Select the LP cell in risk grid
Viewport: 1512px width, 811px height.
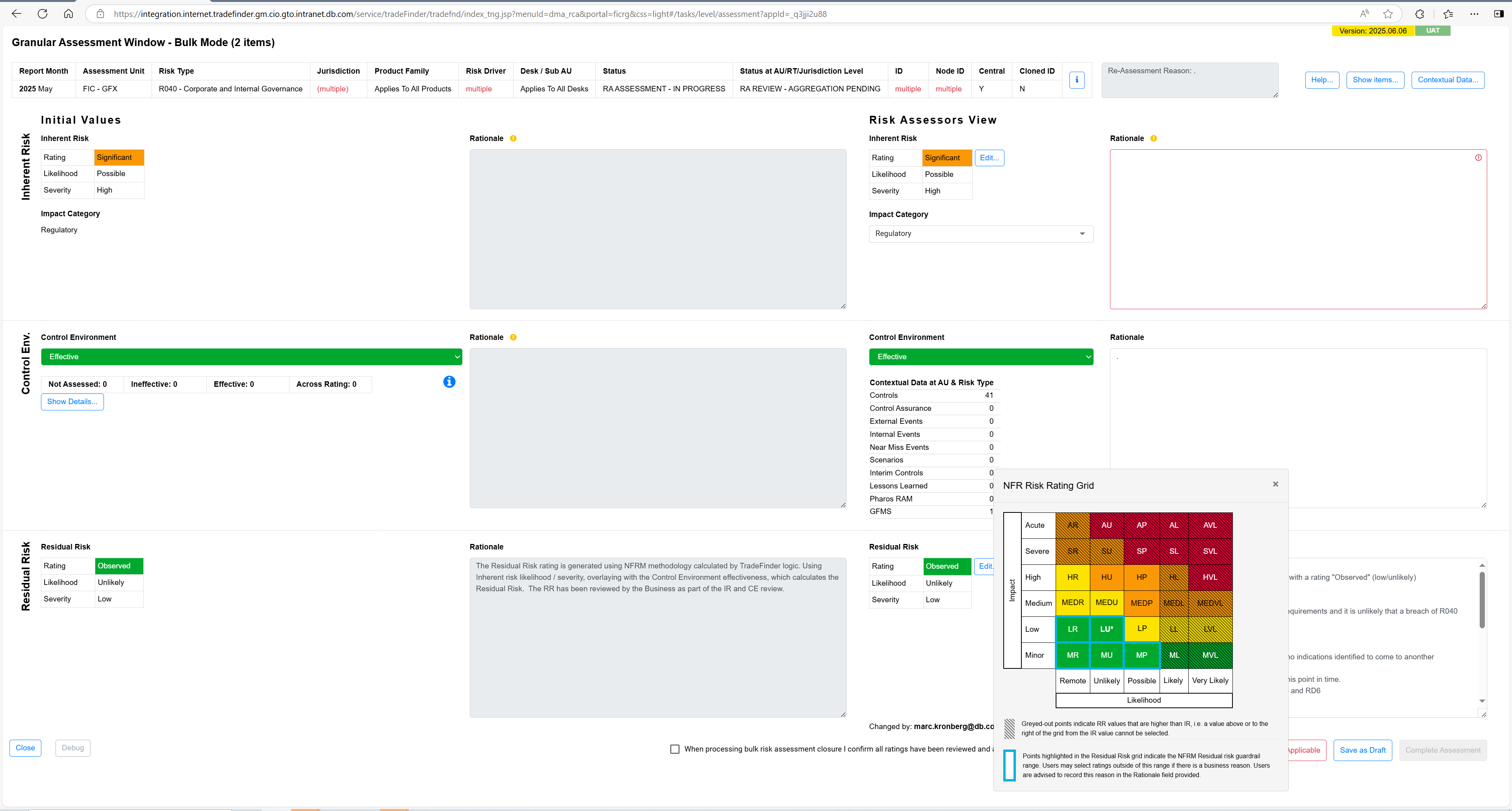[x=1141, y=628]
